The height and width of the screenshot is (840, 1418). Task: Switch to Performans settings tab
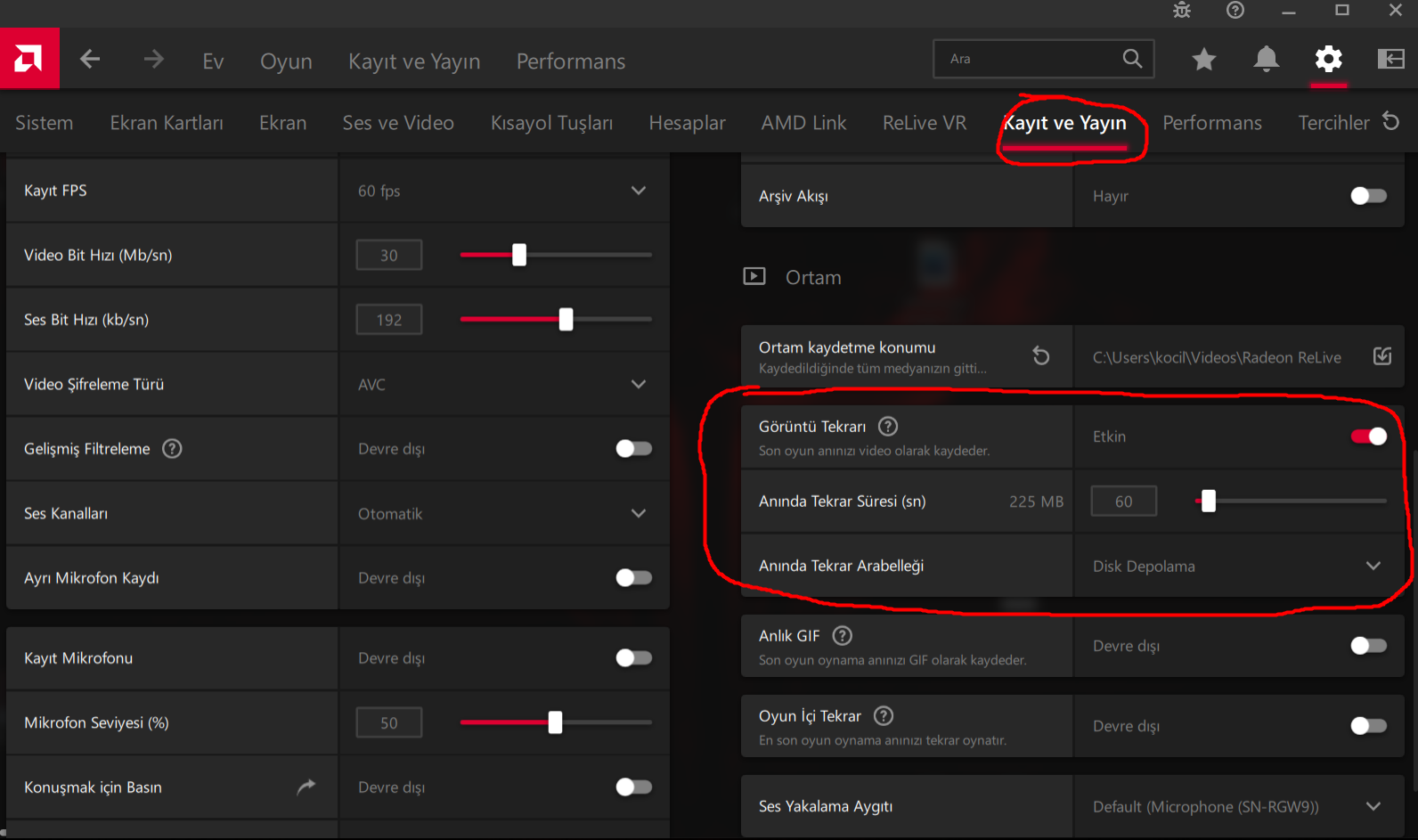pyautogui.click(x=1212, y=123)
